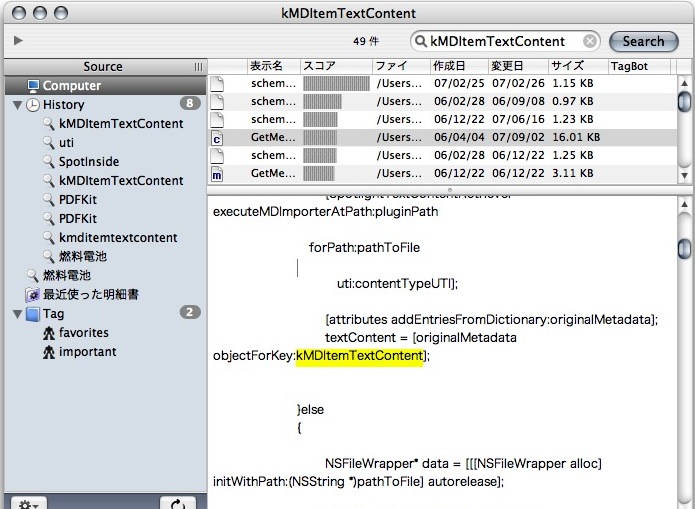Open the gear action menu at bottom
The image size is (695, 509).
29,503
